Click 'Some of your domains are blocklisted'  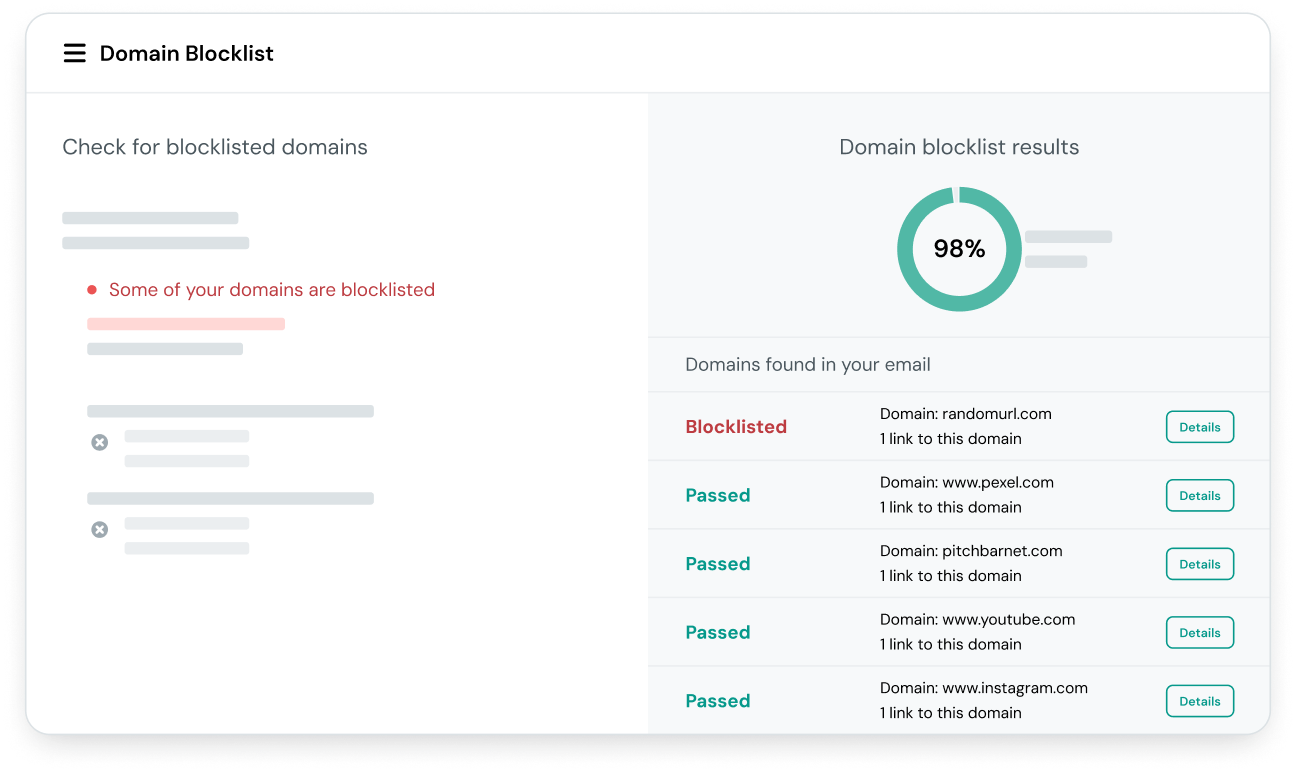(x=272, y=290)
